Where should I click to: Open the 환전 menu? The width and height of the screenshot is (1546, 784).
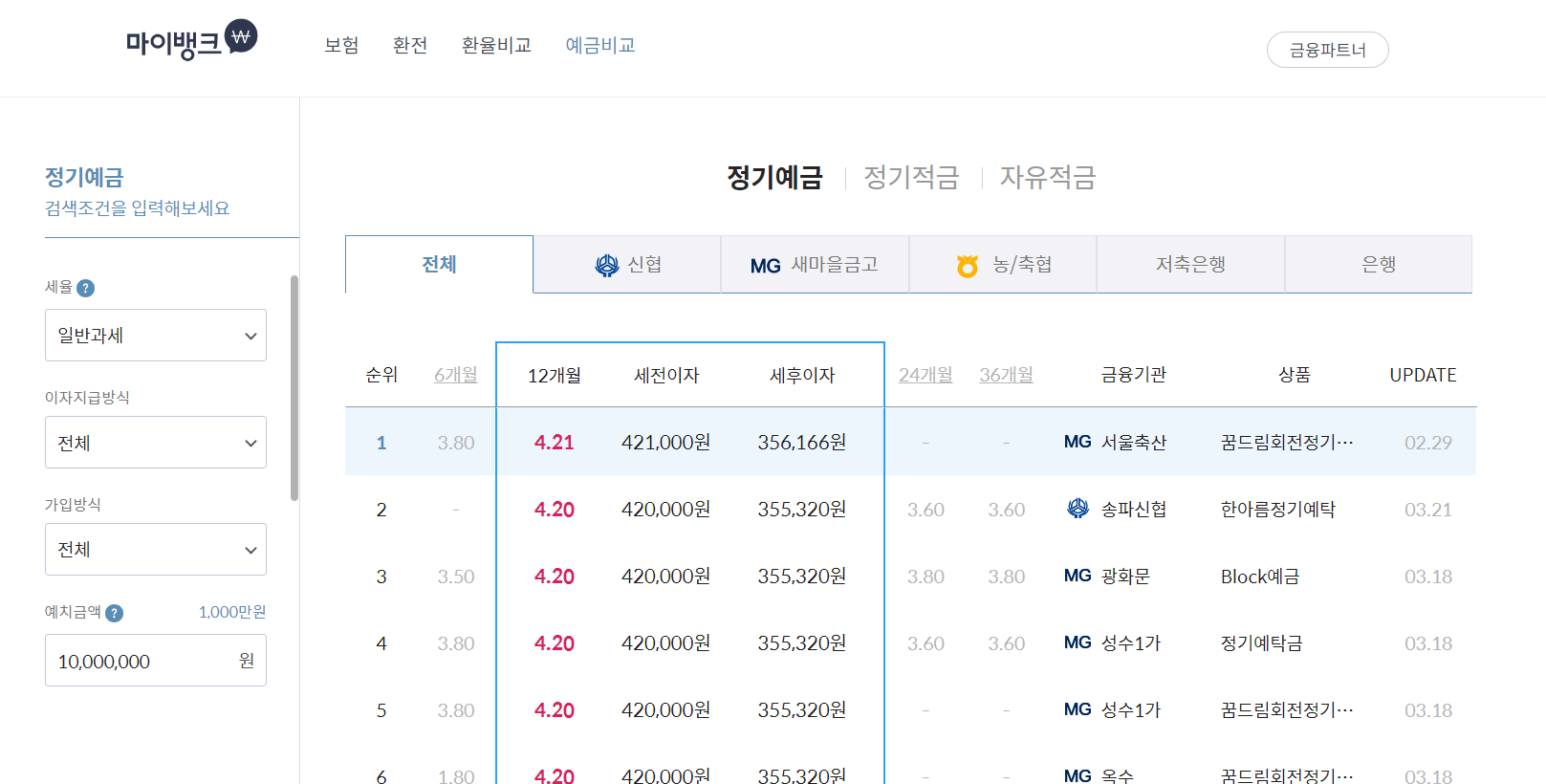[x=410, y=45]
